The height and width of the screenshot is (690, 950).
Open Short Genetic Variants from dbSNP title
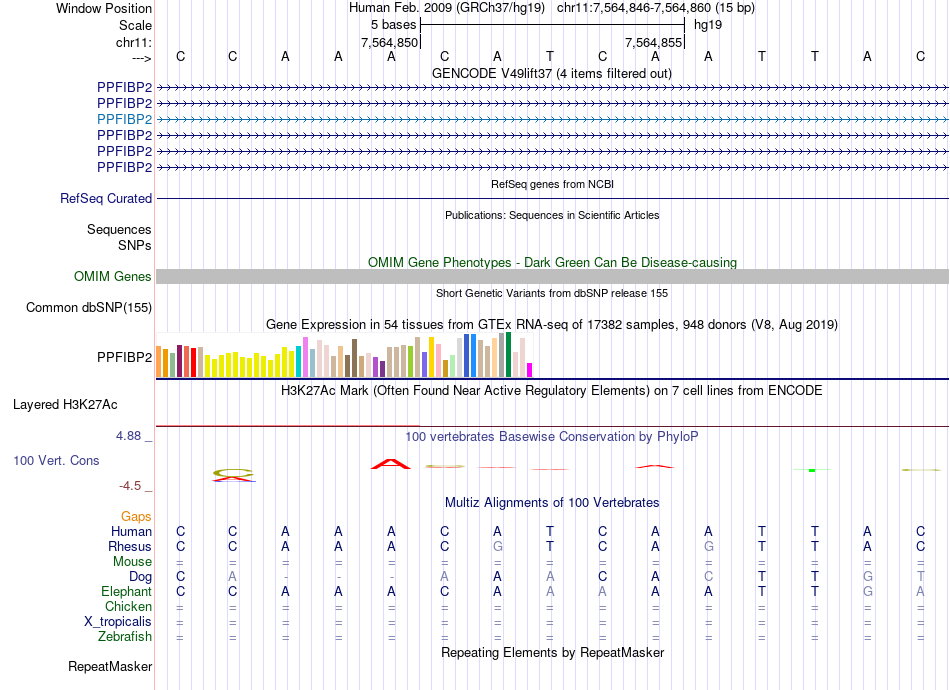coord(552,293)
